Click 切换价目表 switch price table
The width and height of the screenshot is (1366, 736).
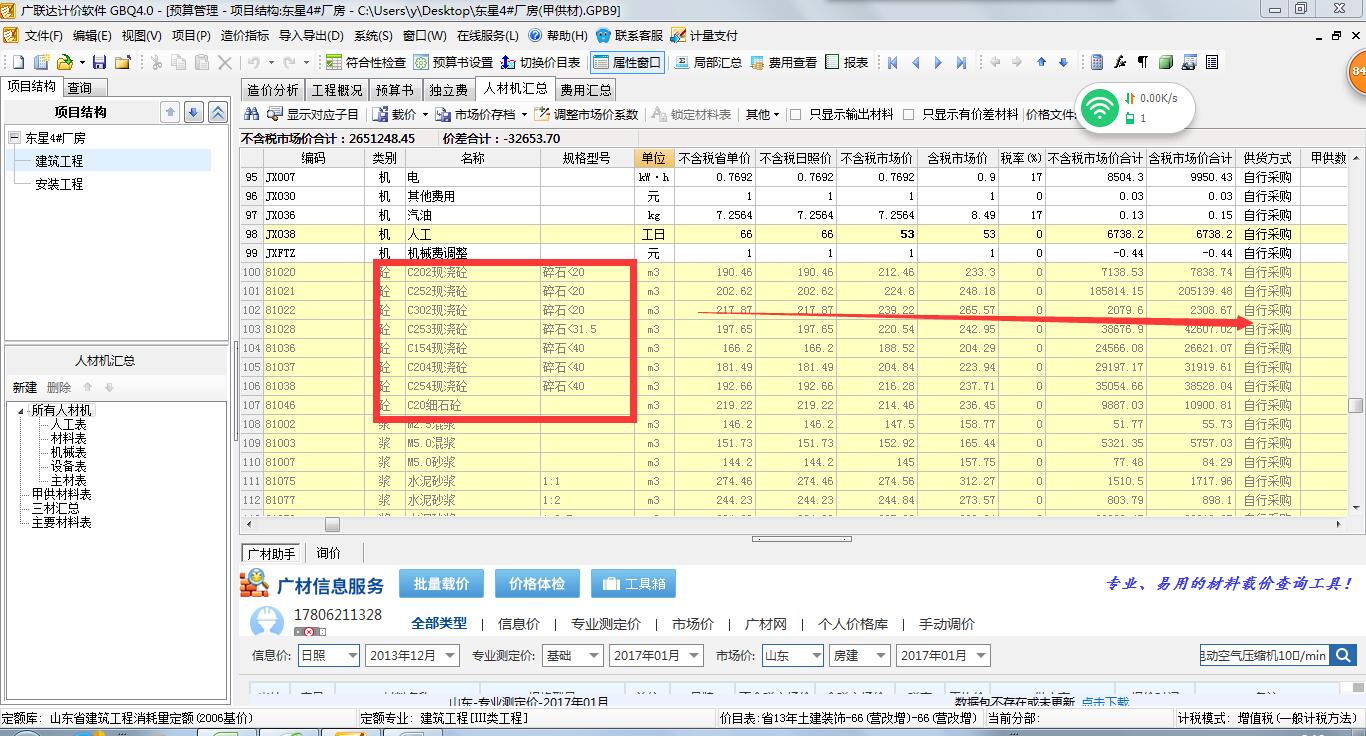tap(540, 62)
